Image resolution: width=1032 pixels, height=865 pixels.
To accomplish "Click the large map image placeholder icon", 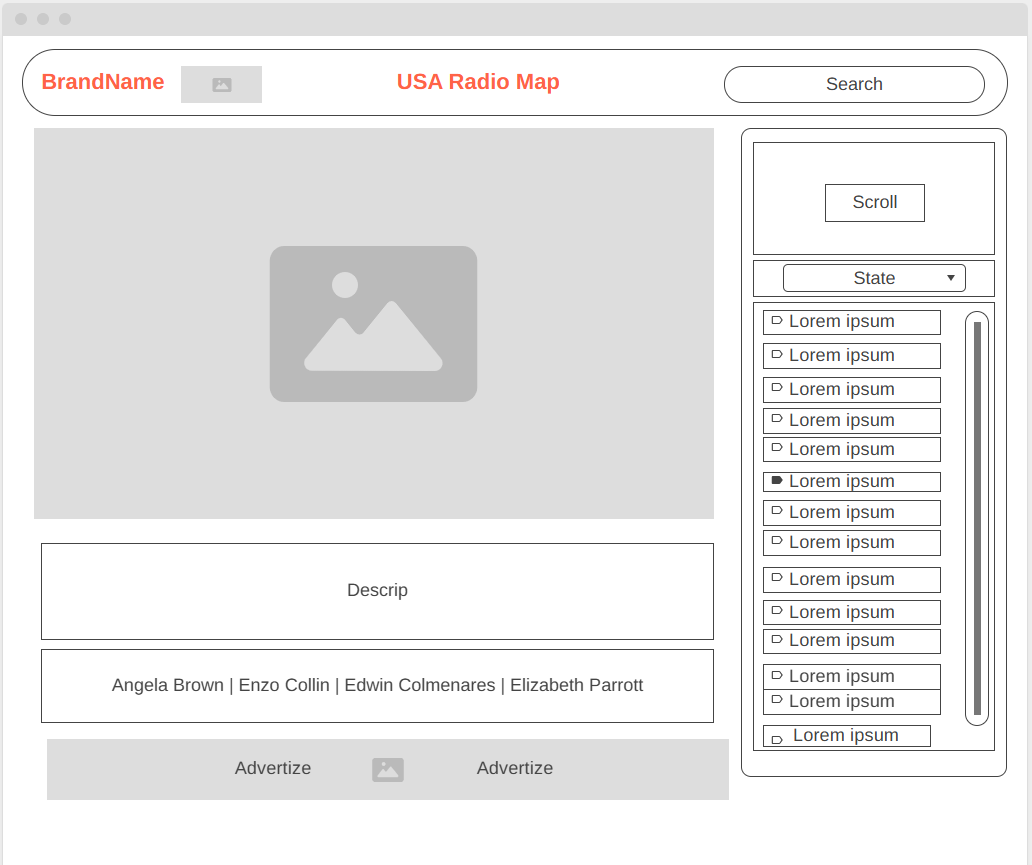I will [373, 324].
